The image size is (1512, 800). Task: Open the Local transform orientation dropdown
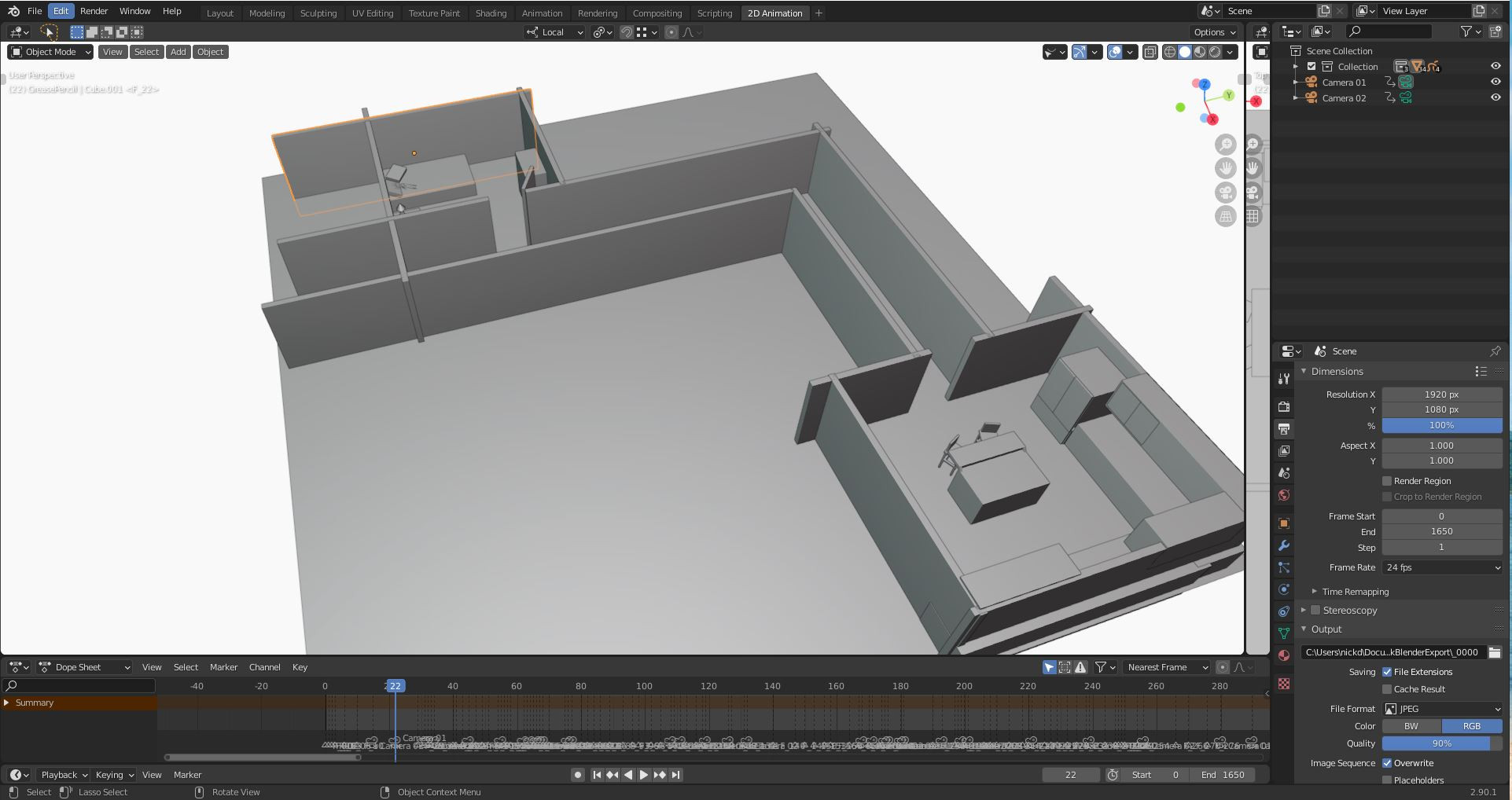(x=555, y=32)
